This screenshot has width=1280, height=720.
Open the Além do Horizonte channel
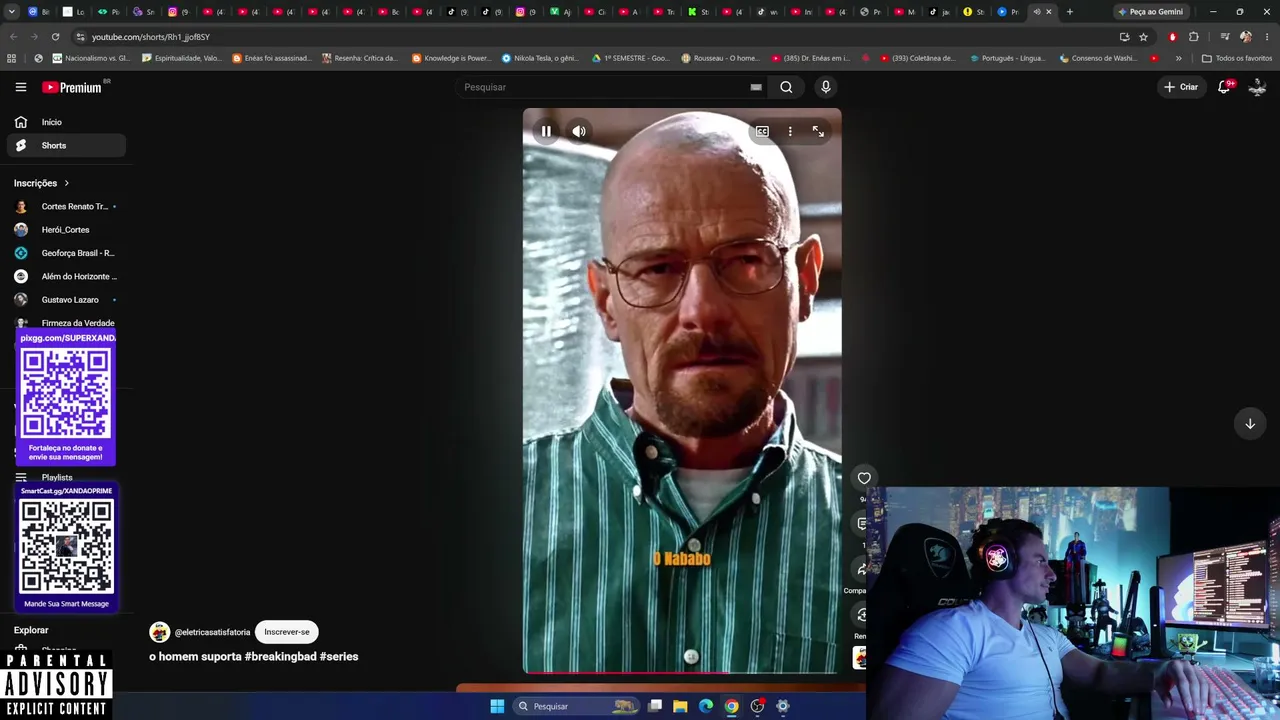[x=66, y=276]
